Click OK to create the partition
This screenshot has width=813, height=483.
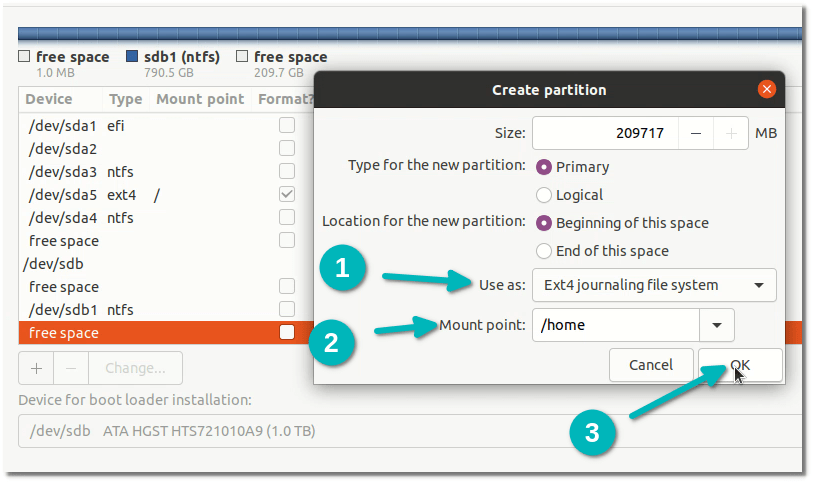740,365
